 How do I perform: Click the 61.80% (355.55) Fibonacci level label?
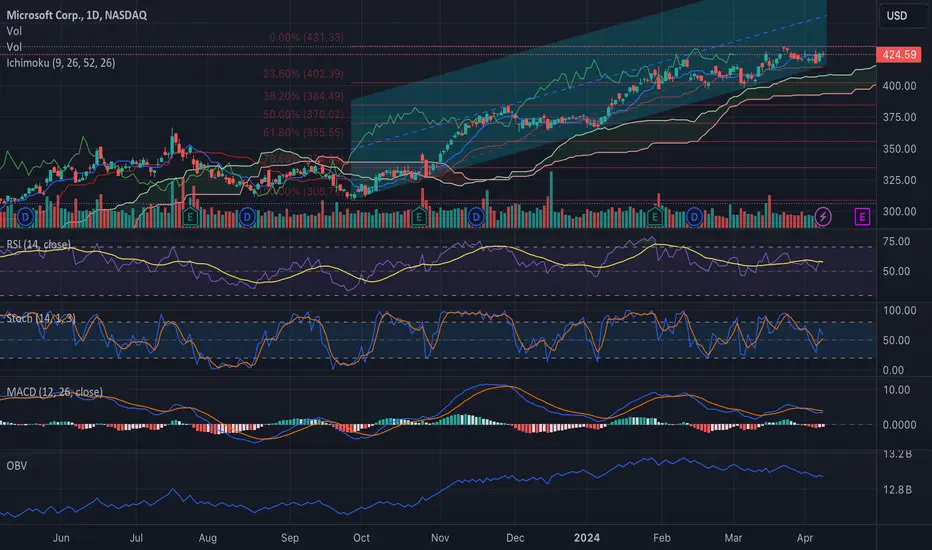[303, 133]
